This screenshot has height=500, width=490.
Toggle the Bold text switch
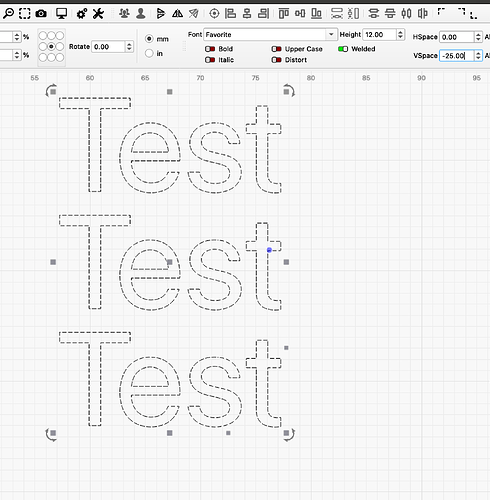pyautogui.click(x=210, y=49)
